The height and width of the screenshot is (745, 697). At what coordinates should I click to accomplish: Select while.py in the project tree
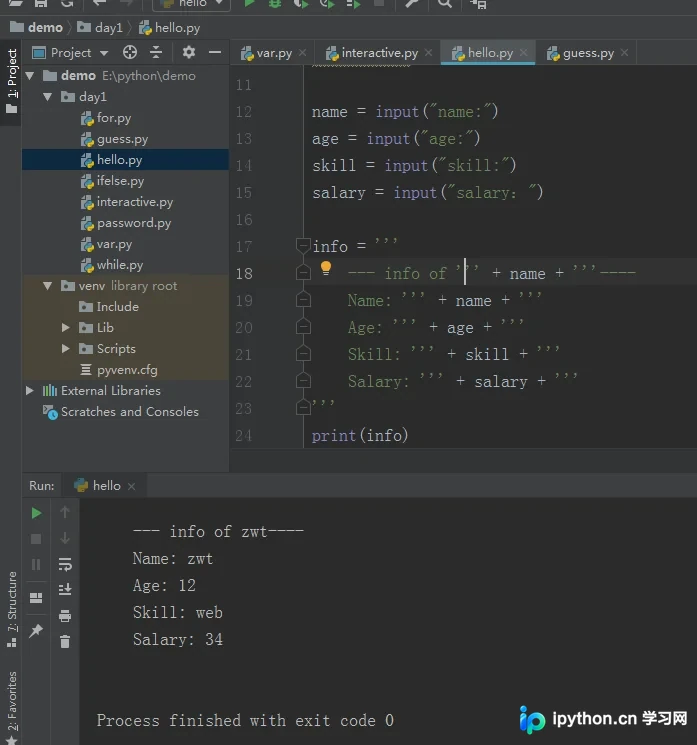click(x=120, y=265)
